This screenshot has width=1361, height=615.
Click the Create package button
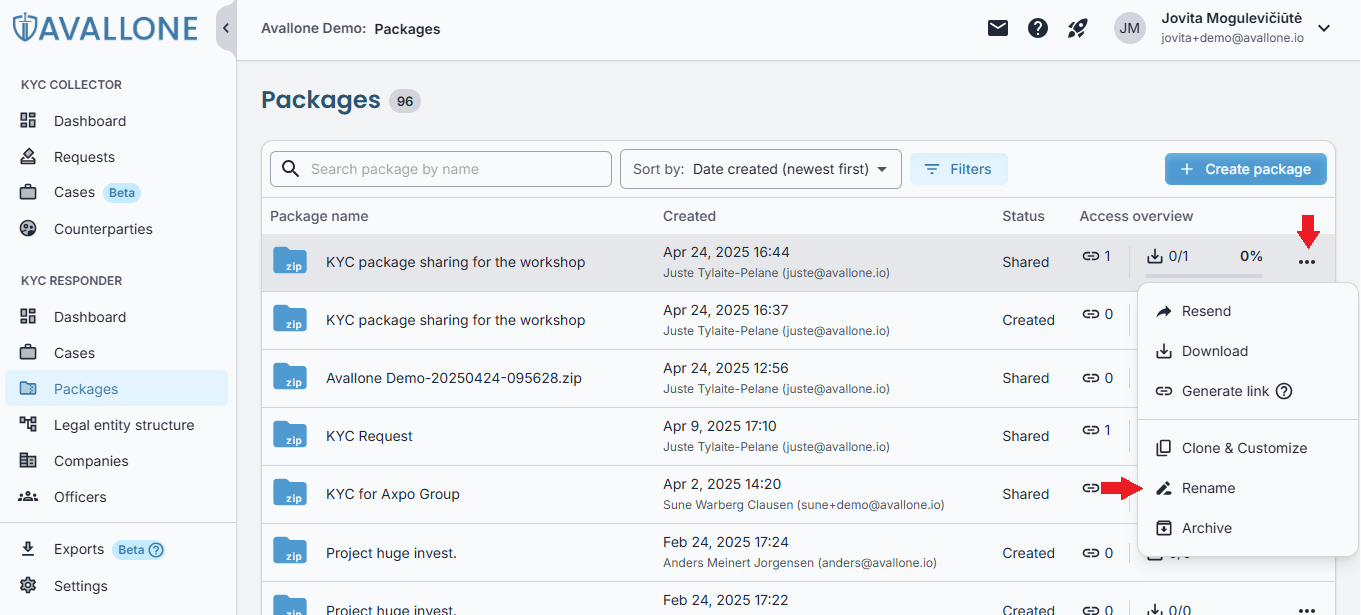click(1246, 169)
